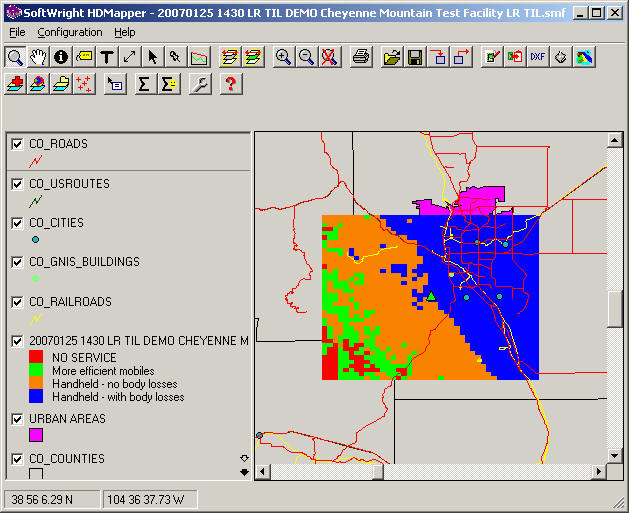Click the zoom out minus magnifier
This screenshot has height=513, width=629.
click(306, 57)
